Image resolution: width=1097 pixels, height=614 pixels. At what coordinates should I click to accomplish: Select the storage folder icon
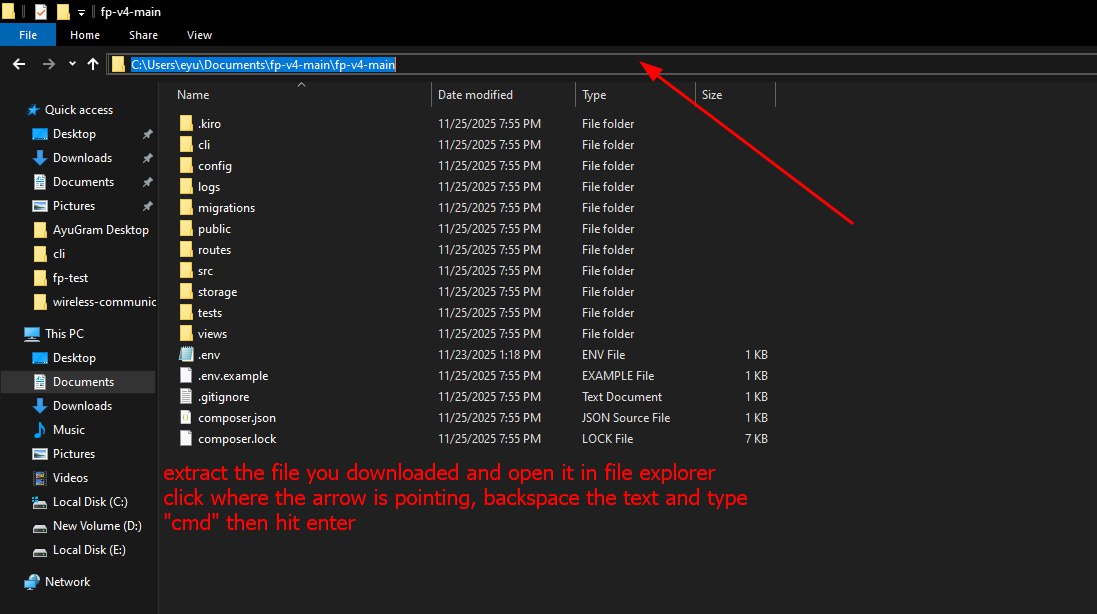pyautogui.click(x=186, y=292)
